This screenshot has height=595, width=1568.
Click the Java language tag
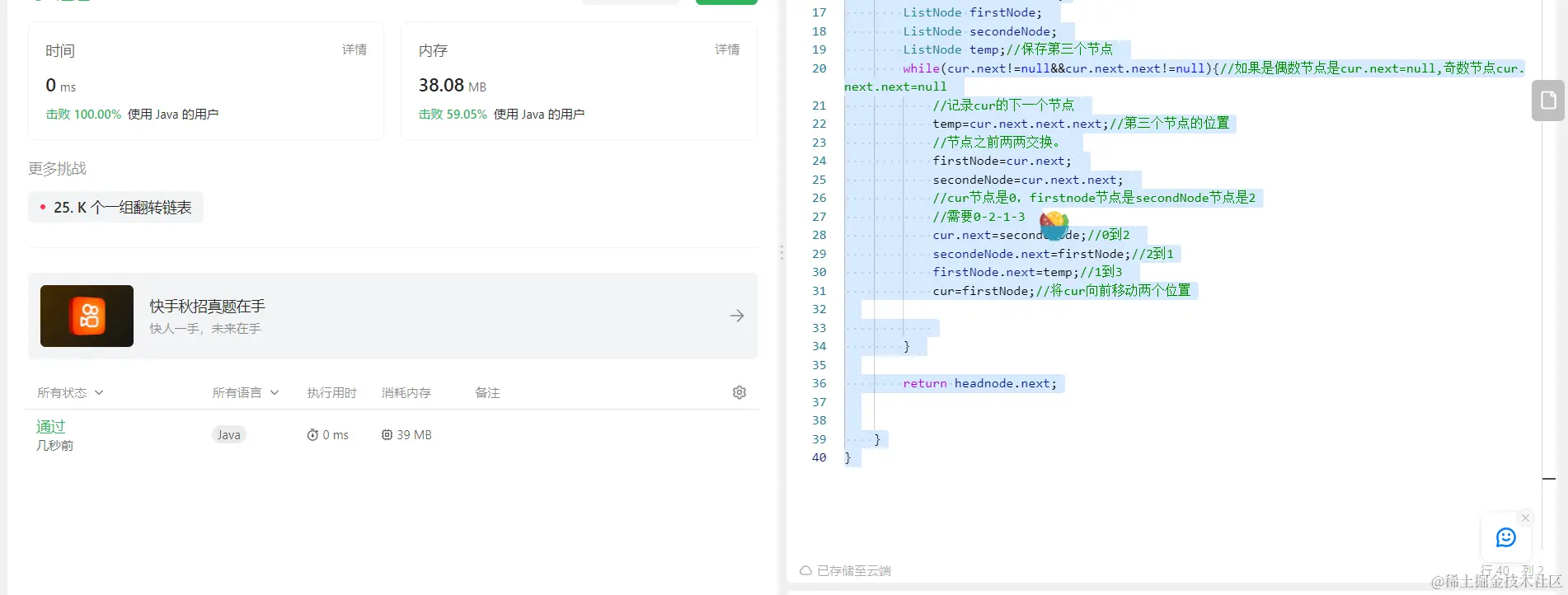tap(229, 435)
